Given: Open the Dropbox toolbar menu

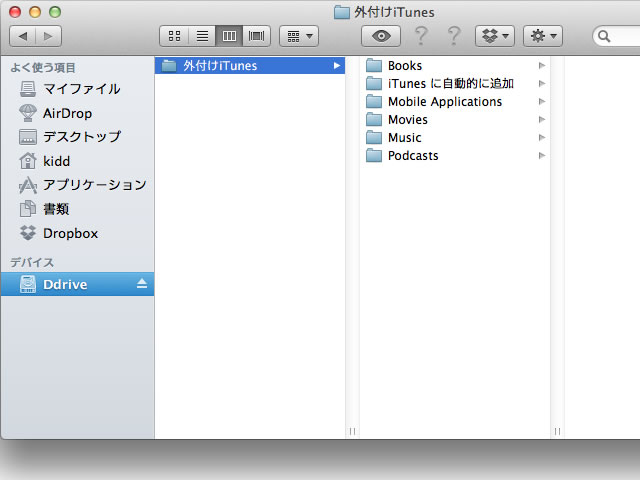Looking at the screenshot, I should pyautogui.click(x=495, y=36).
